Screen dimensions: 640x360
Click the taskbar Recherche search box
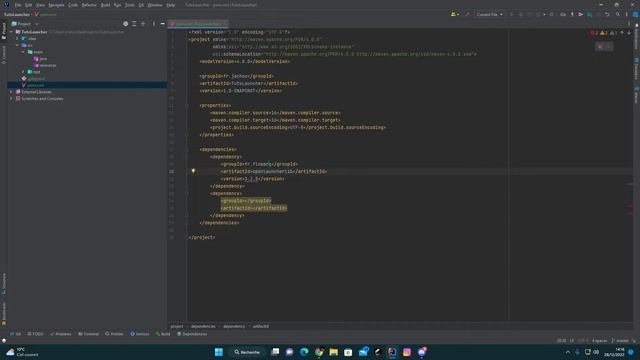tap(247, 352)
